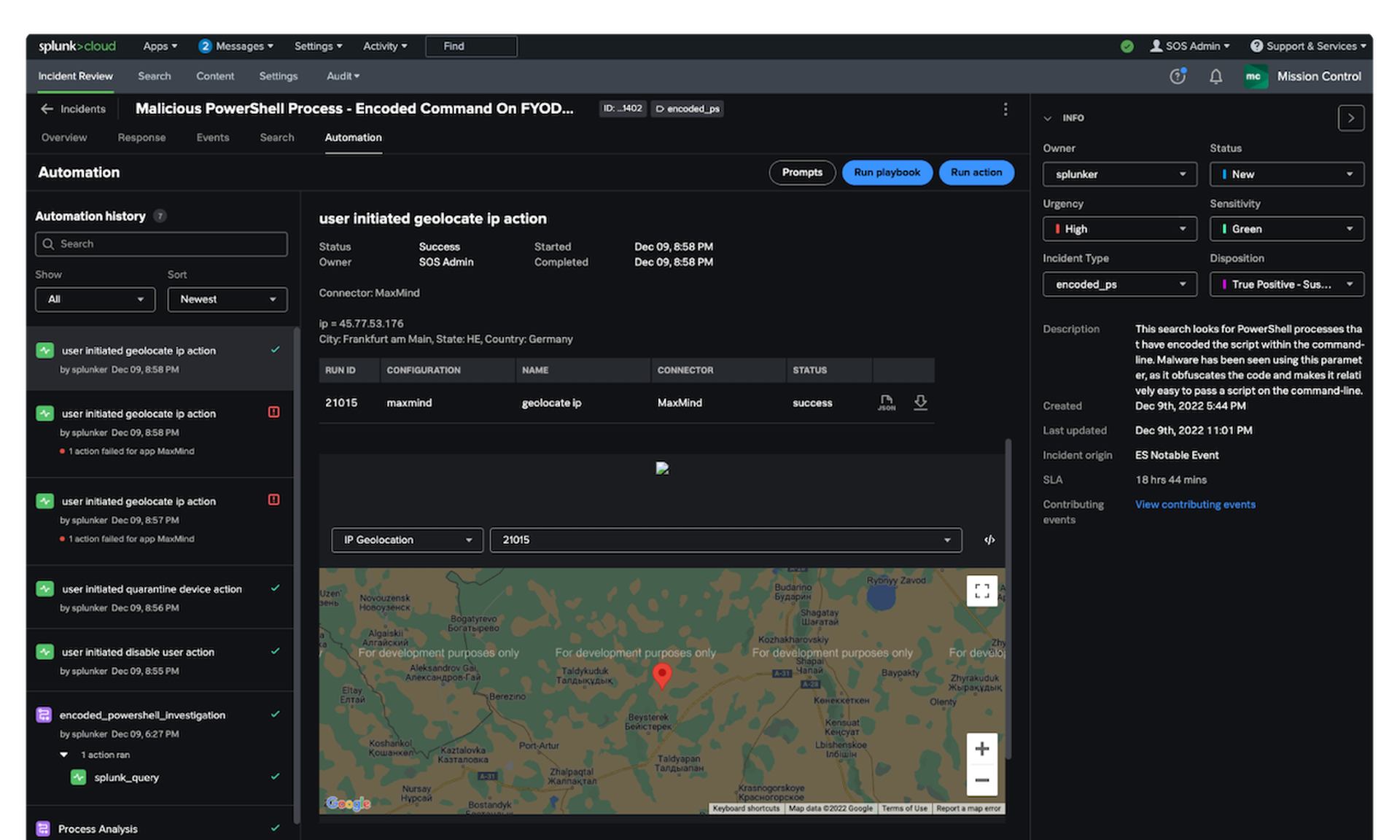1400x840 pixels.
Task: Open the Sort dropdown set to Newest
Action: click(x=227, y=299)
